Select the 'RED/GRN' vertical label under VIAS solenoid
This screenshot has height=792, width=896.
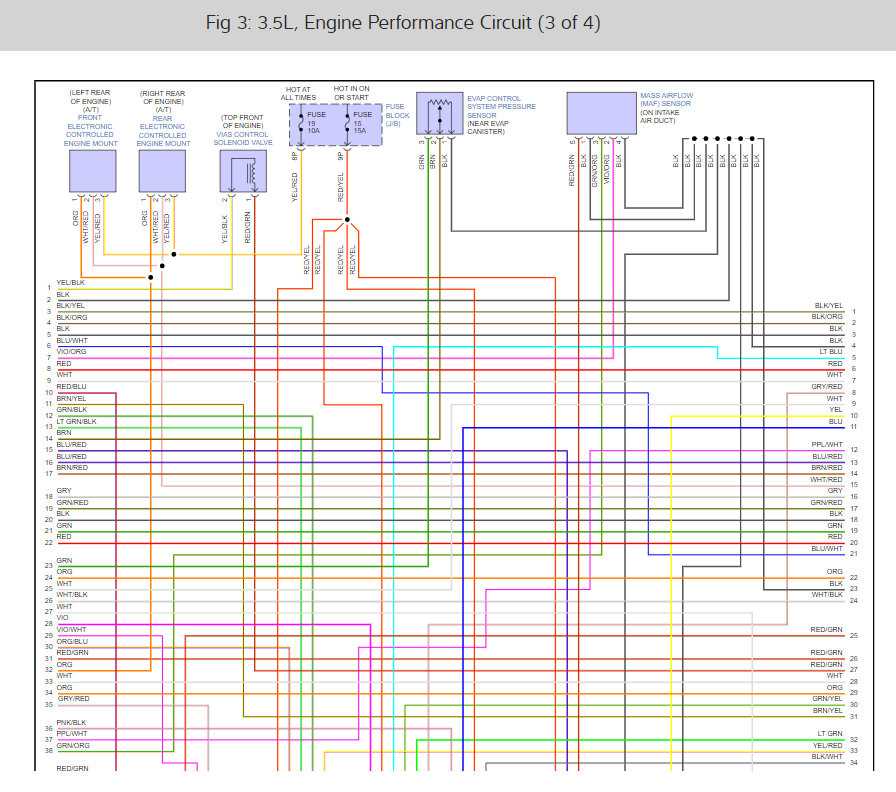point(247,227)
